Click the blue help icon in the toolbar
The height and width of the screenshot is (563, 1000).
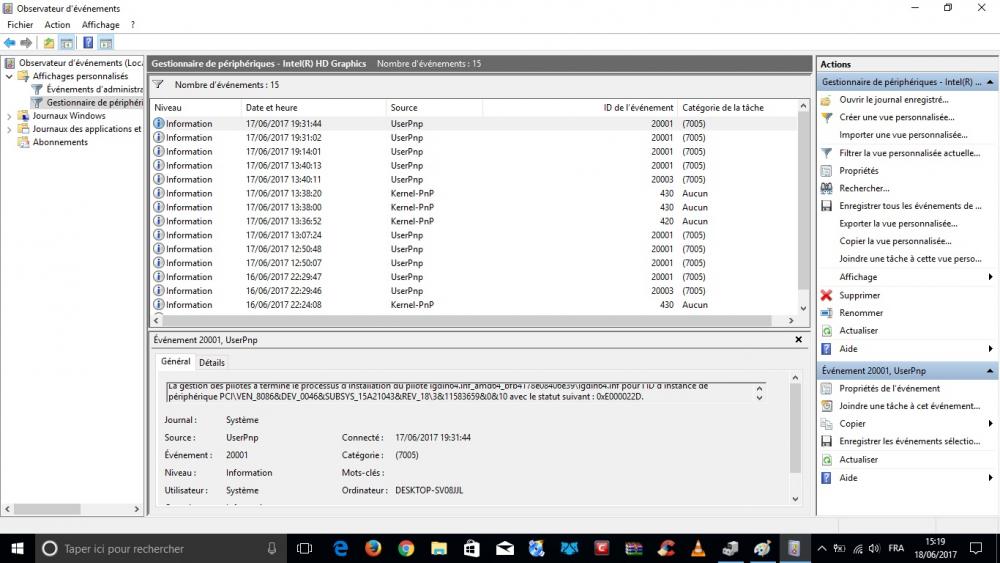88,43
